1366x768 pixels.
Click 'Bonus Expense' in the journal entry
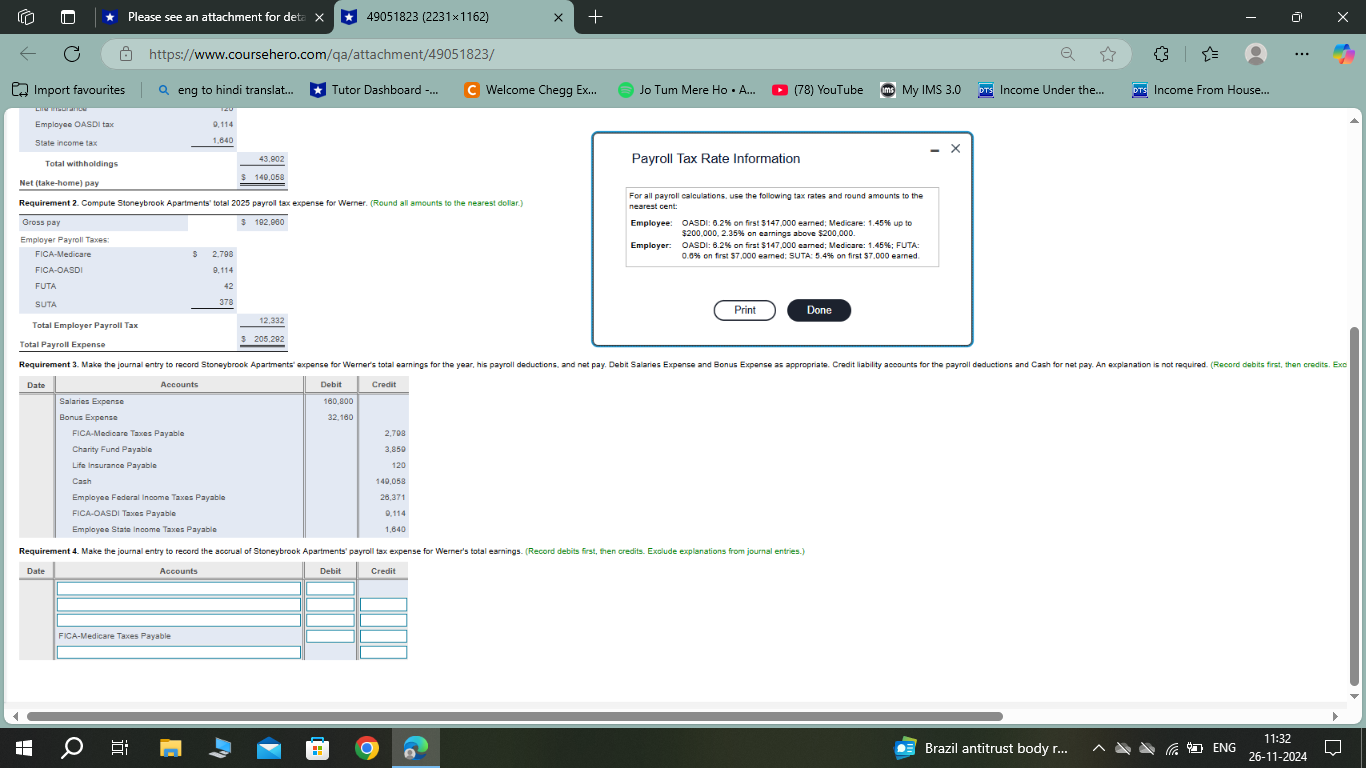click(88, 417)
